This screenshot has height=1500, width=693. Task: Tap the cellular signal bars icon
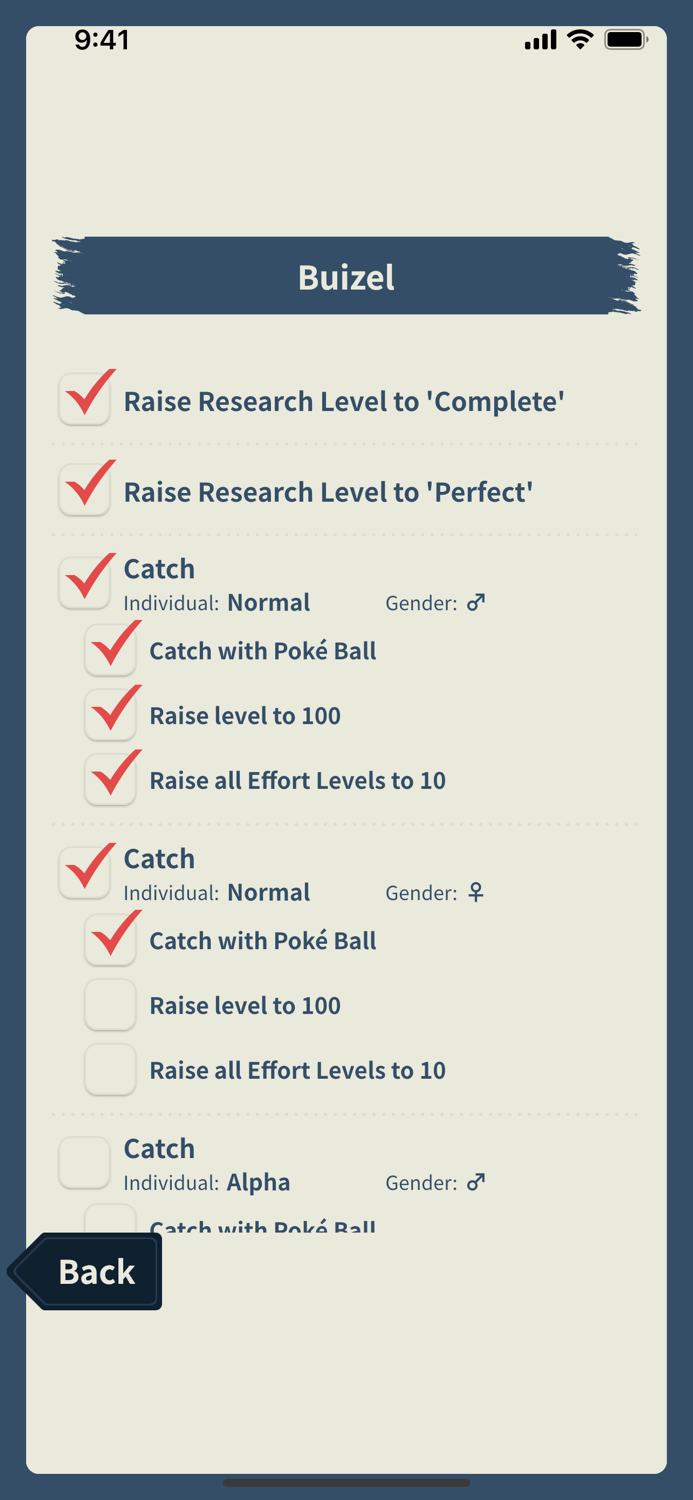click(x=541, y=40)
